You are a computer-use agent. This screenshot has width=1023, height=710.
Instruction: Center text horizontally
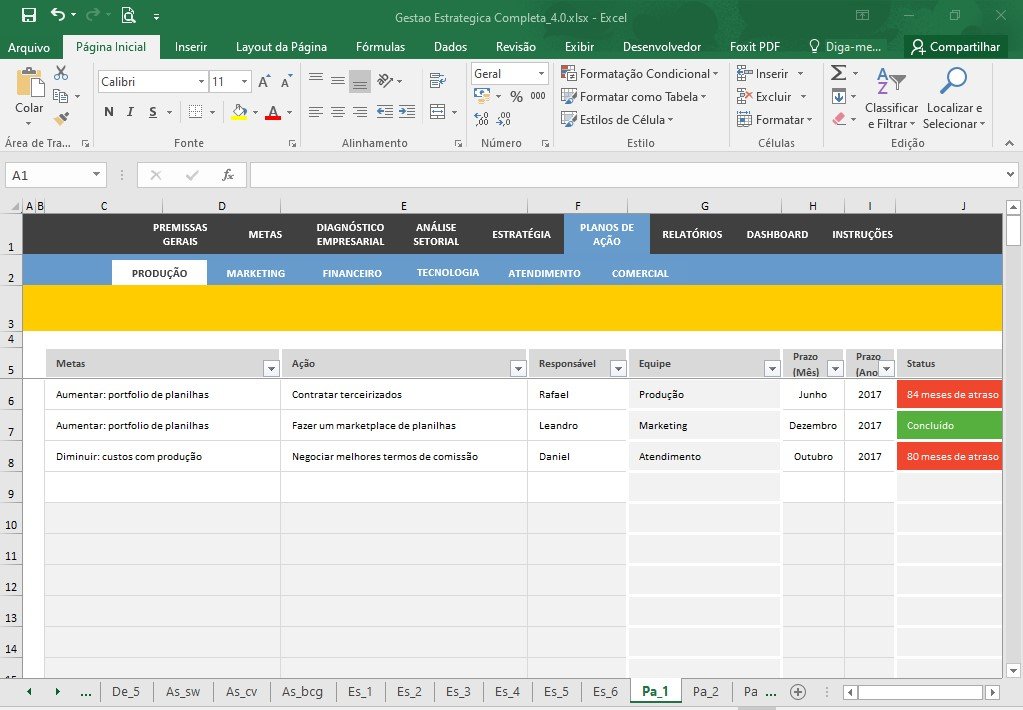(x=338, y=112)
